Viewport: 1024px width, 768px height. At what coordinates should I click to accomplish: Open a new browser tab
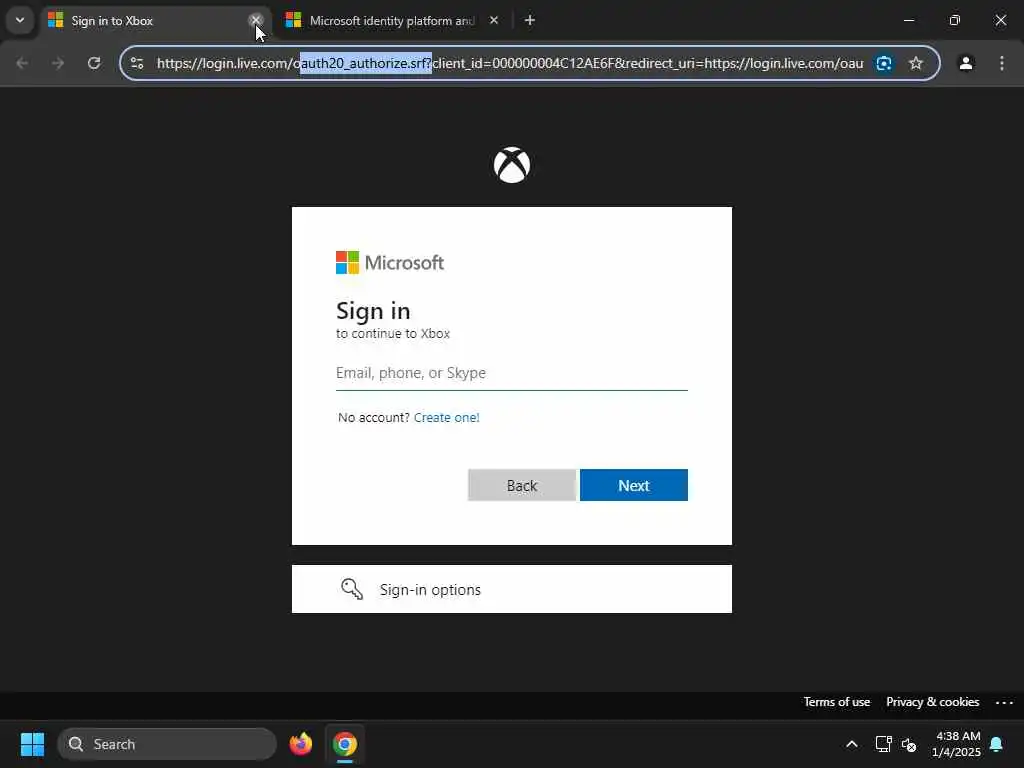530,20
